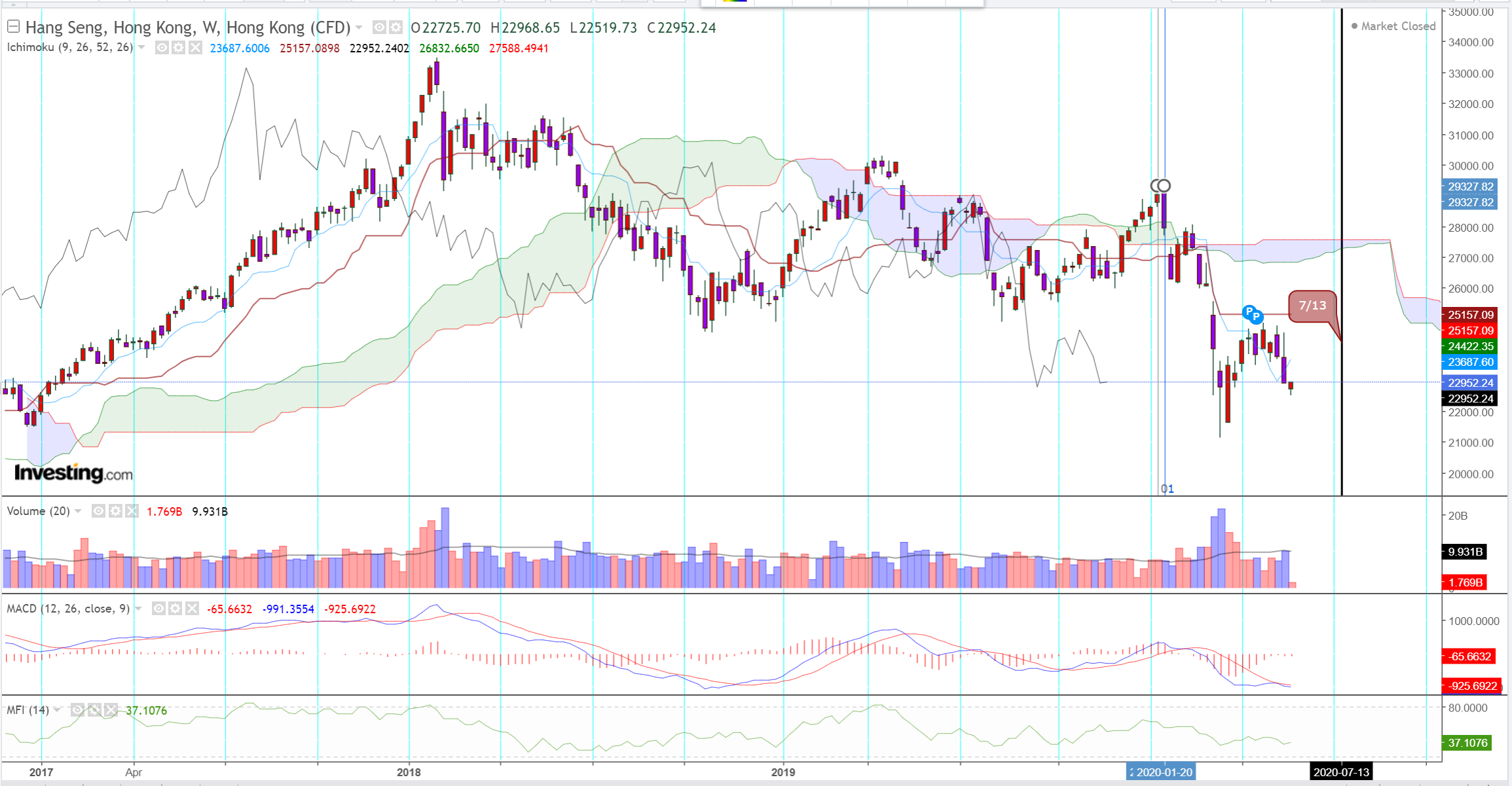Open MFI indicator settings gear
The width and height of the screenshot is (1512, 786).
[x=94, y=710]
